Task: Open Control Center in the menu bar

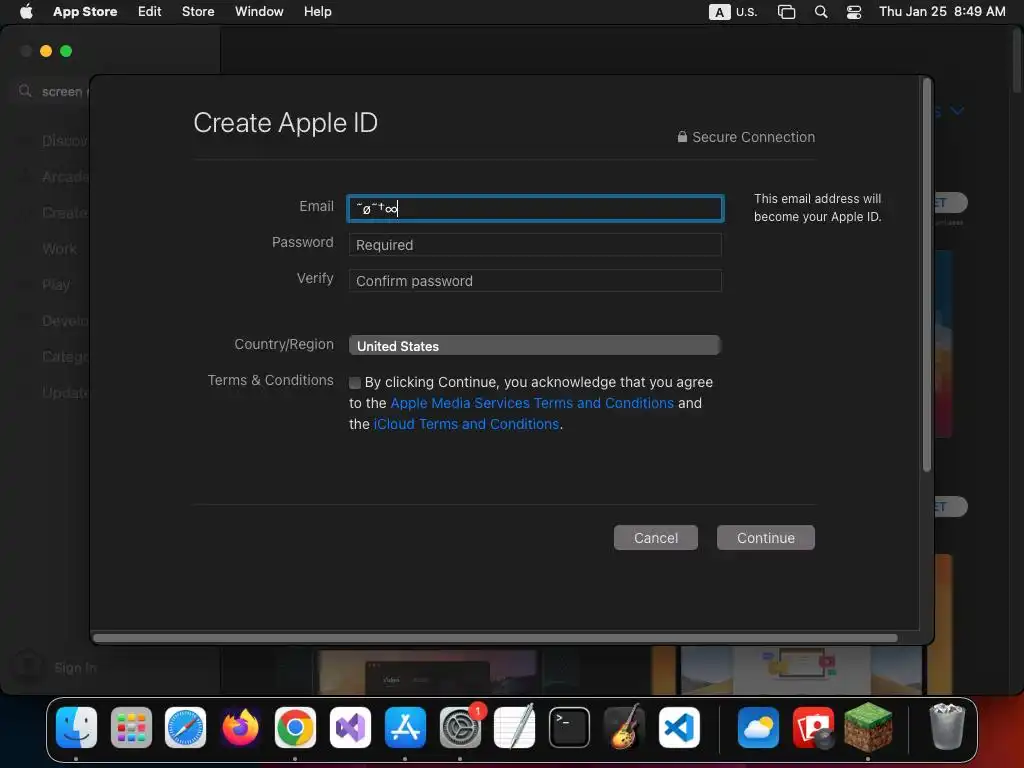Action: click(x=854, y=12)
